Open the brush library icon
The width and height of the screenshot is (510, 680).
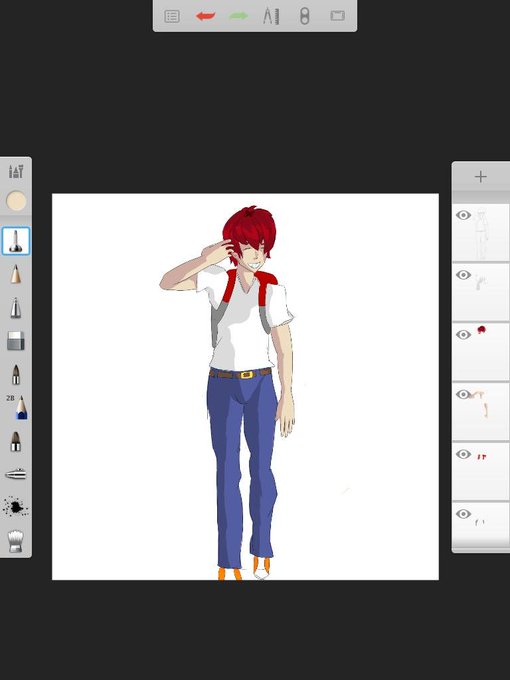point(16,171)
